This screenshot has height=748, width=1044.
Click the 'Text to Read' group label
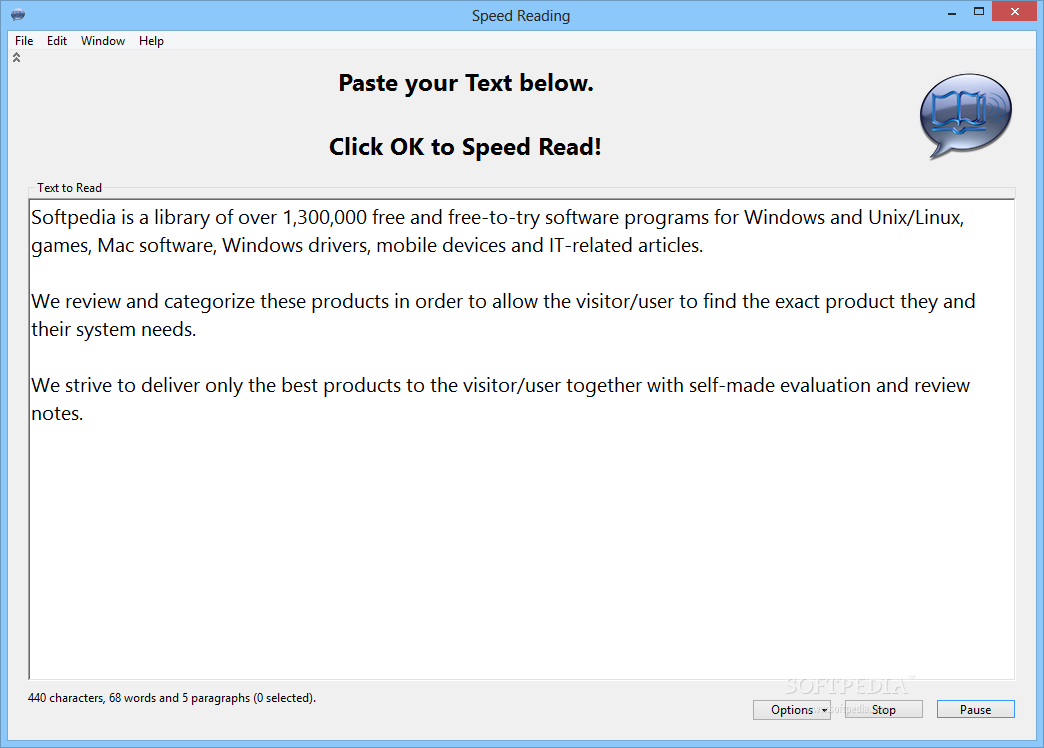pos(69,188)
